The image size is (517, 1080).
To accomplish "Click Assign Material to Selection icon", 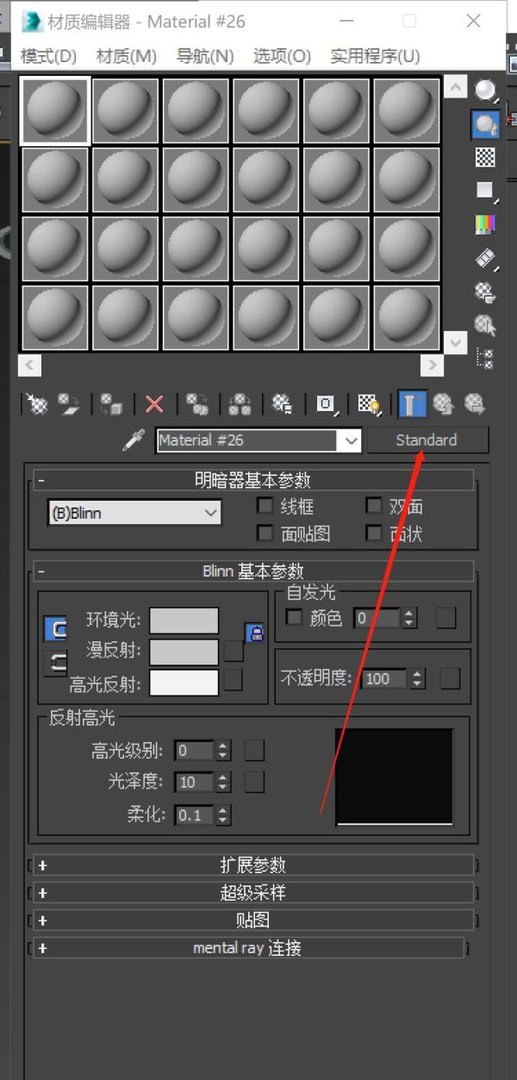I will point(111,404).
